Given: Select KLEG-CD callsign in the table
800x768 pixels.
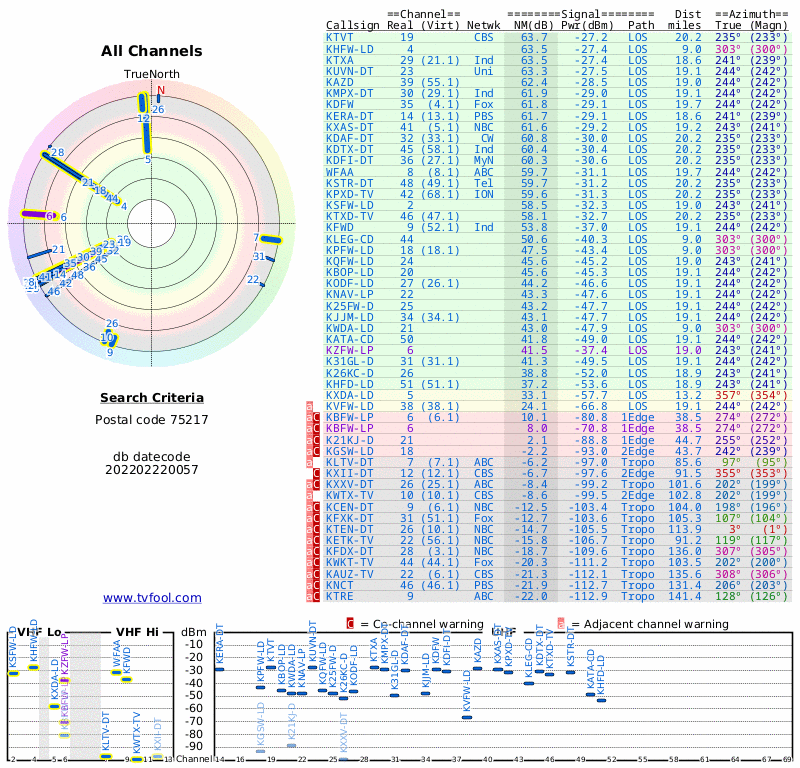Looking at the screenshot, I should (x=349, y=239).
